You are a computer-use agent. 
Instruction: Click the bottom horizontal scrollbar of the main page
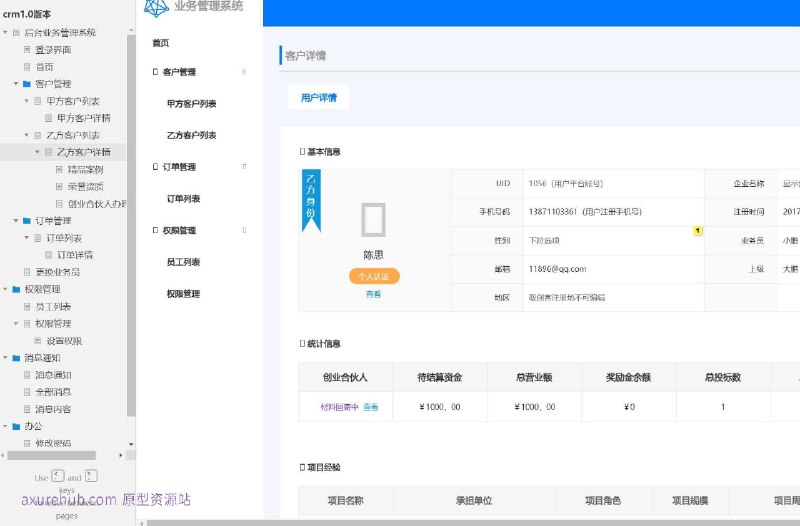click(473, 523)
